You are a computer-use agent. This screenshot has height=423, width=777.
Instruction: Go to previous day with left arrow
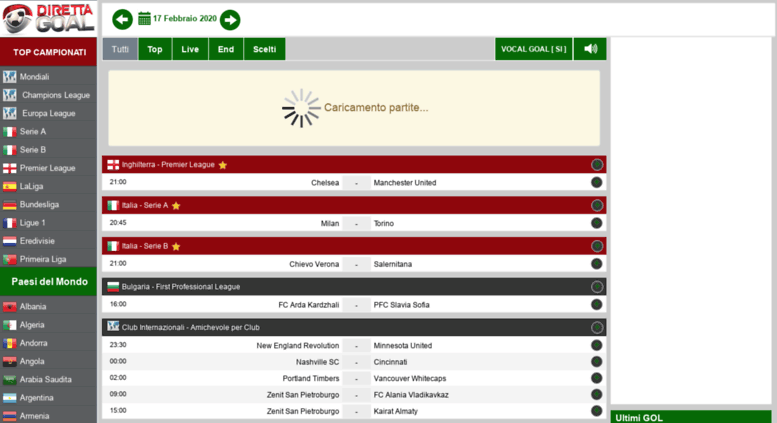[x=122, y=19]
